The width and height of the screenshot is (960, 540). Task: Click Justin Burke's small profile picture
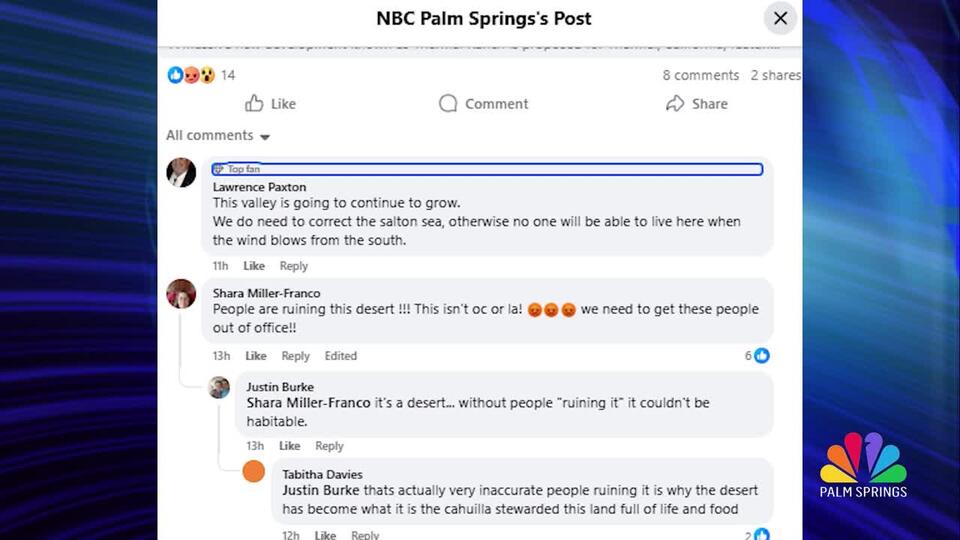[219, 388]
